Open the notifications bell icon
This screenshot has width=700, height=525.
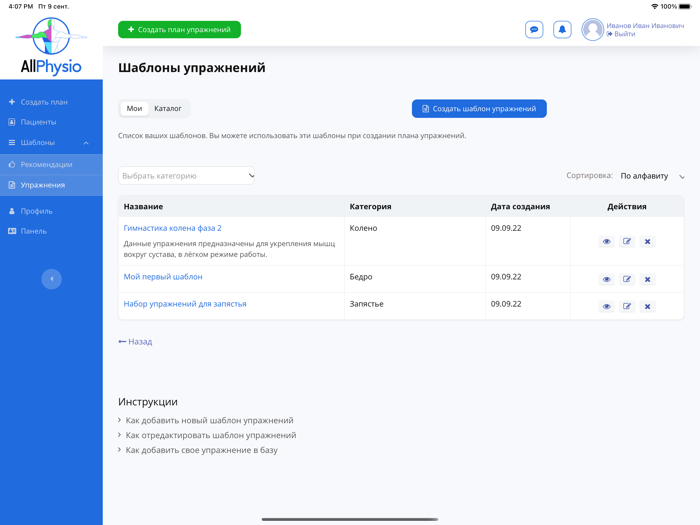(x=562, y=30)
